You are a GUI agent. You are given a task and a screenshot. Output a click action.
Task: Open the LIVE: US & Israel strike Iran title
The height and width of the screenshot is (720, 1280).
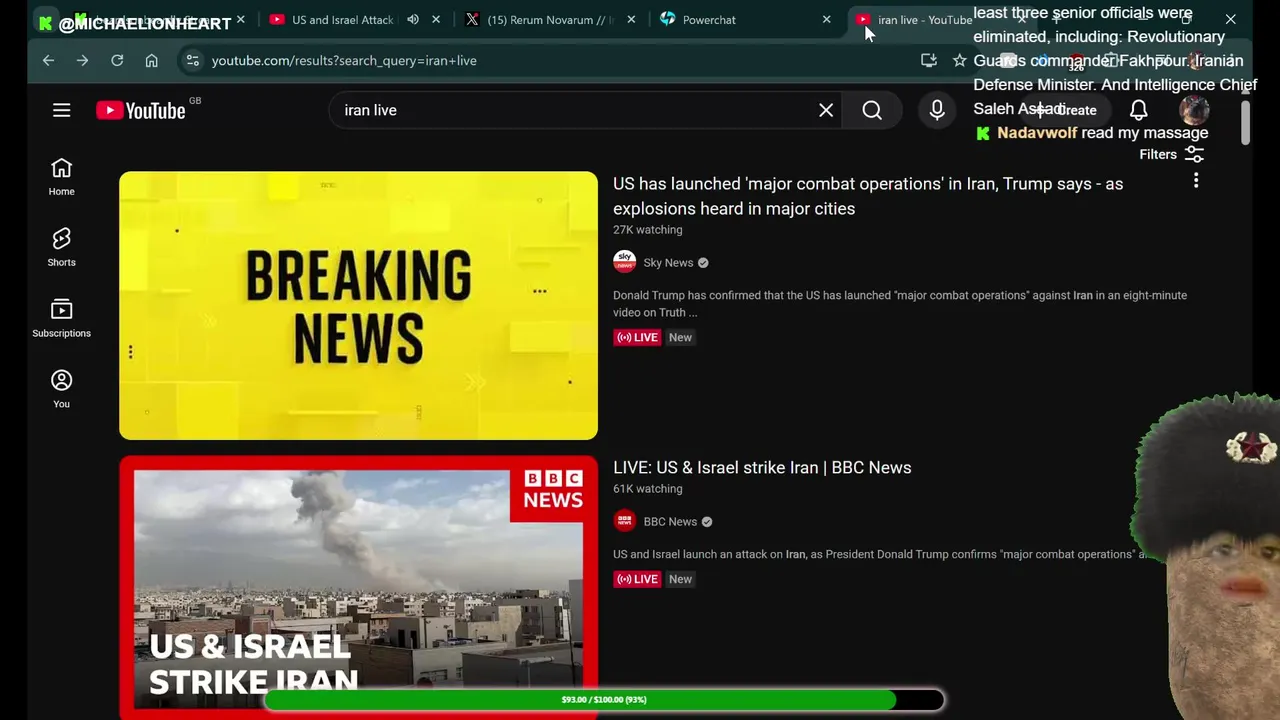click(x=762, y=467)
